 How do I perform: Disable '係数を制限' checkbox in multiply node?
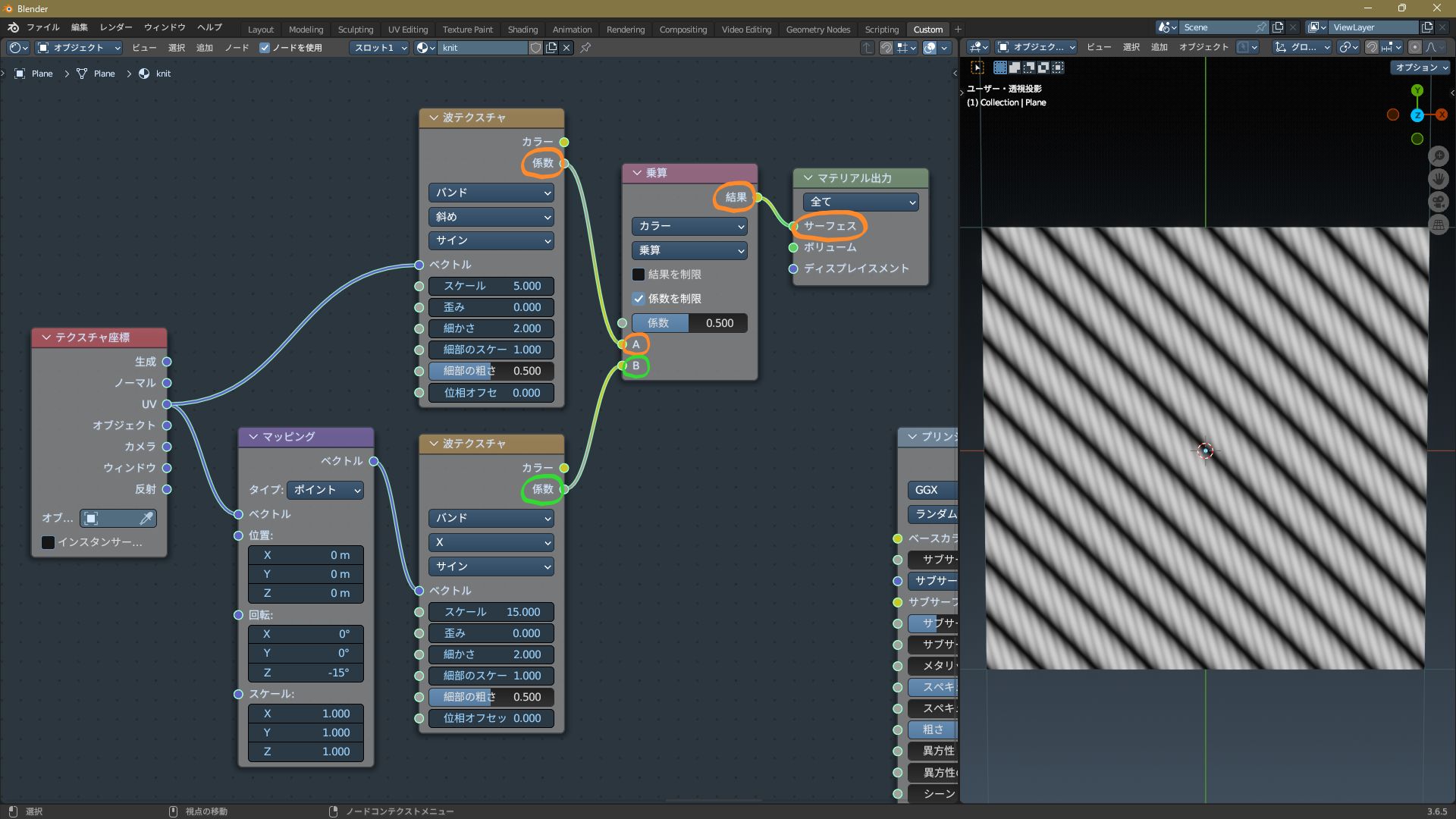coord(639,299)
